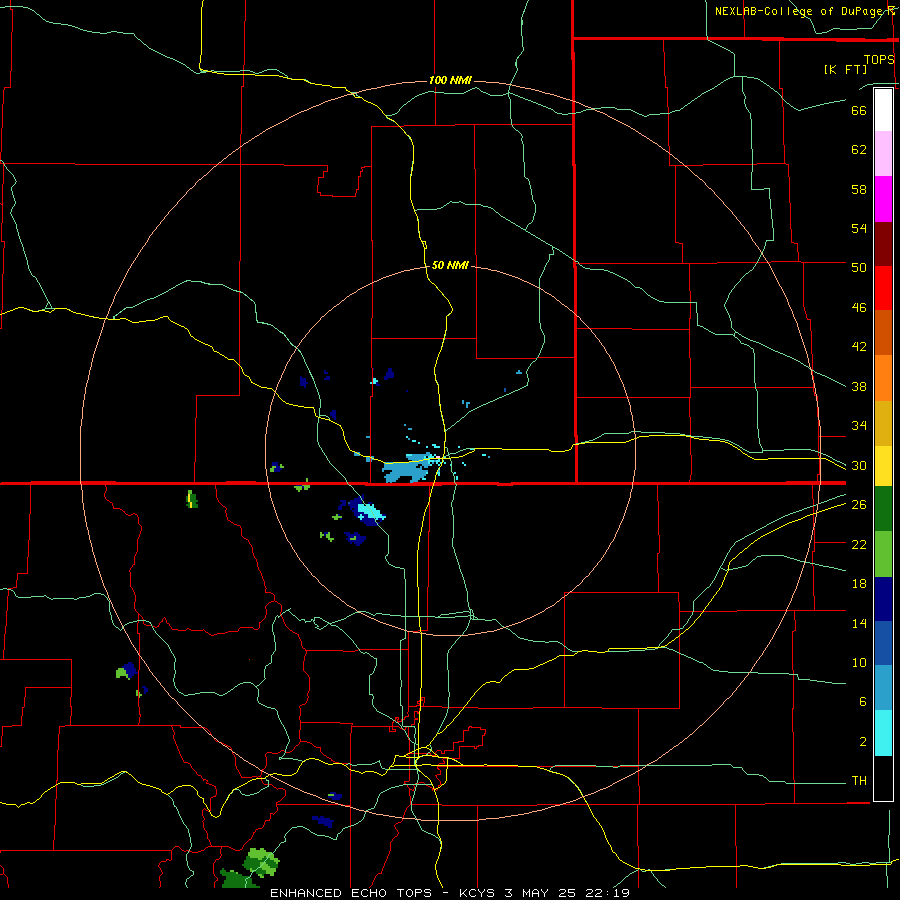Click the legend value 46

pyautogui.click(x=859, y=308)
